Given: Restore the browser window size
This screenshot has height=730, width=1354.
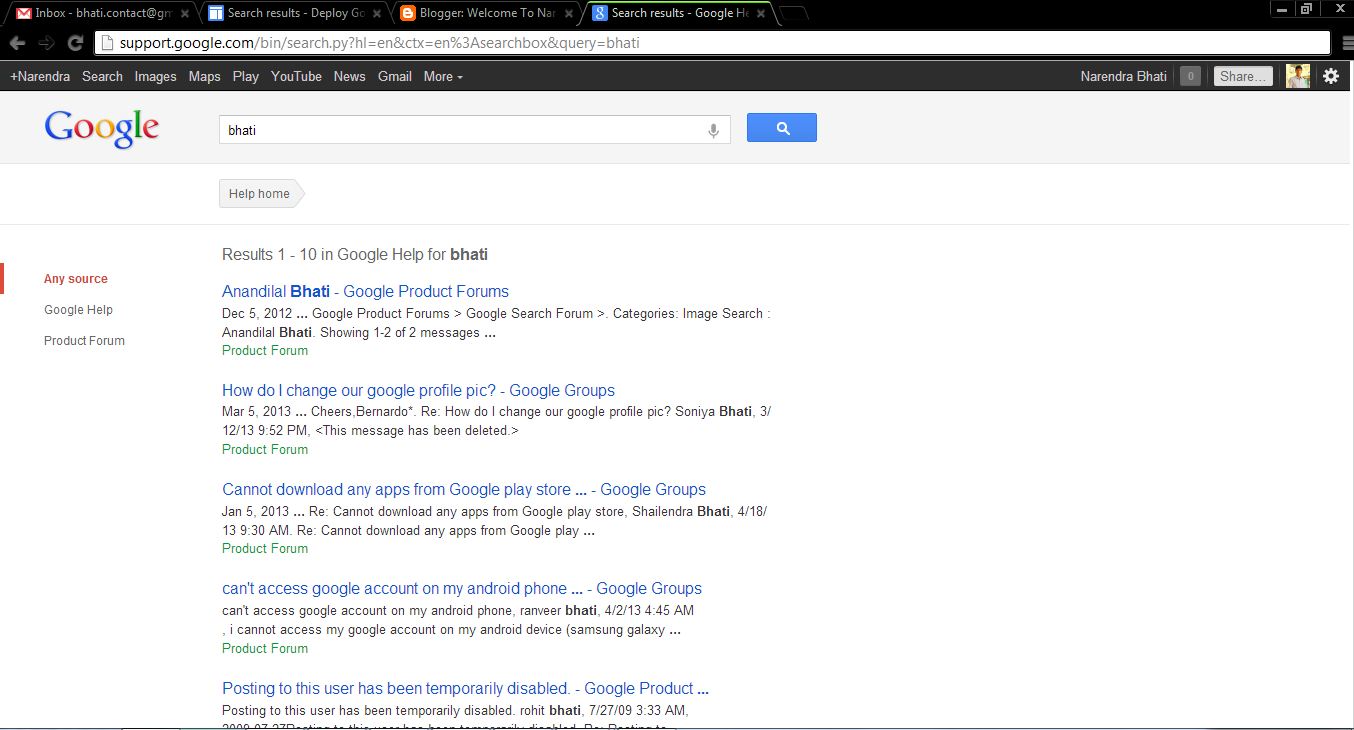Looking at the screenshot, I should [1306, 8].
